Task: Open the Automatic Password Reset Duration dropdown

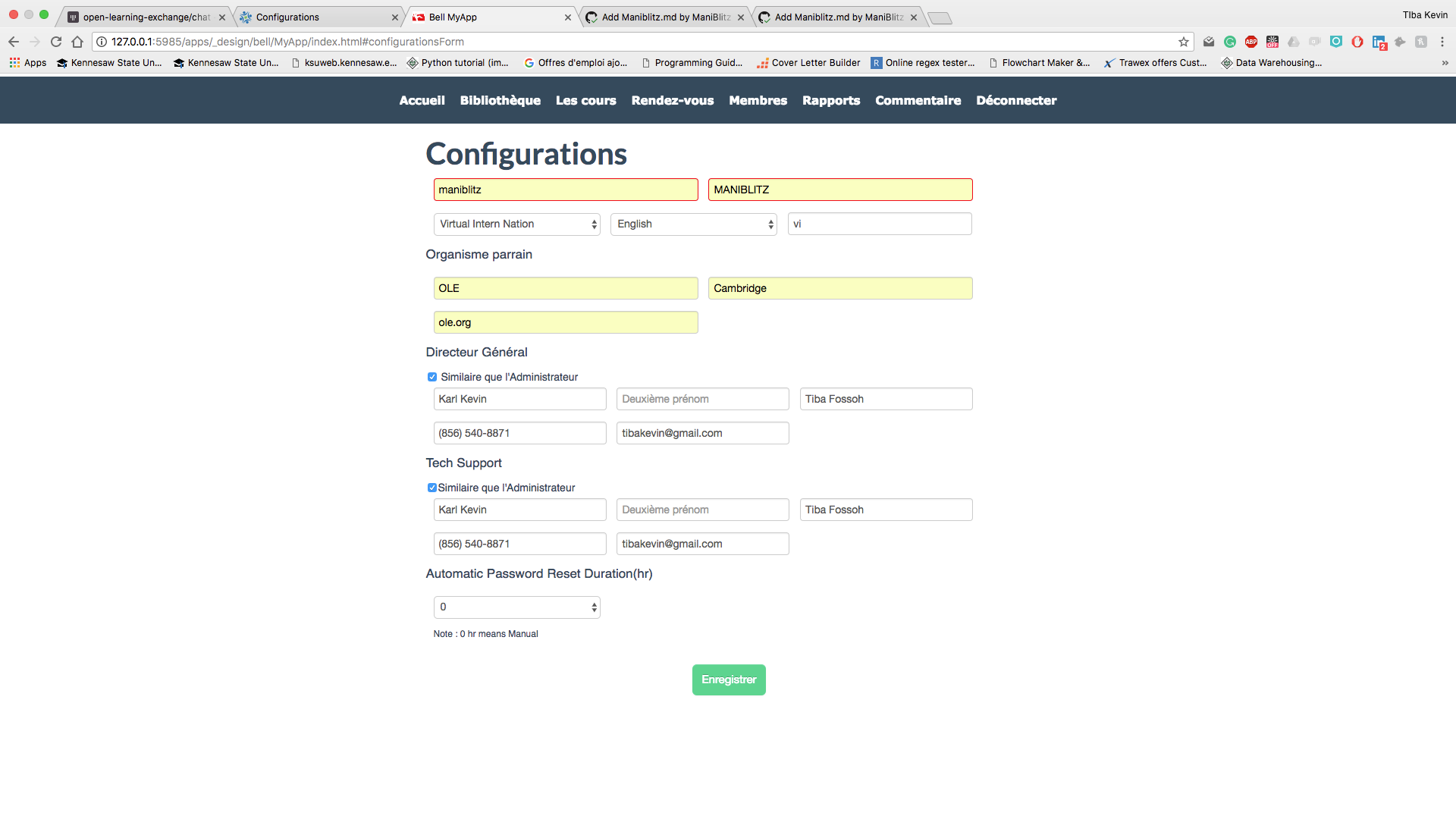Action: [x=516, y=607]
